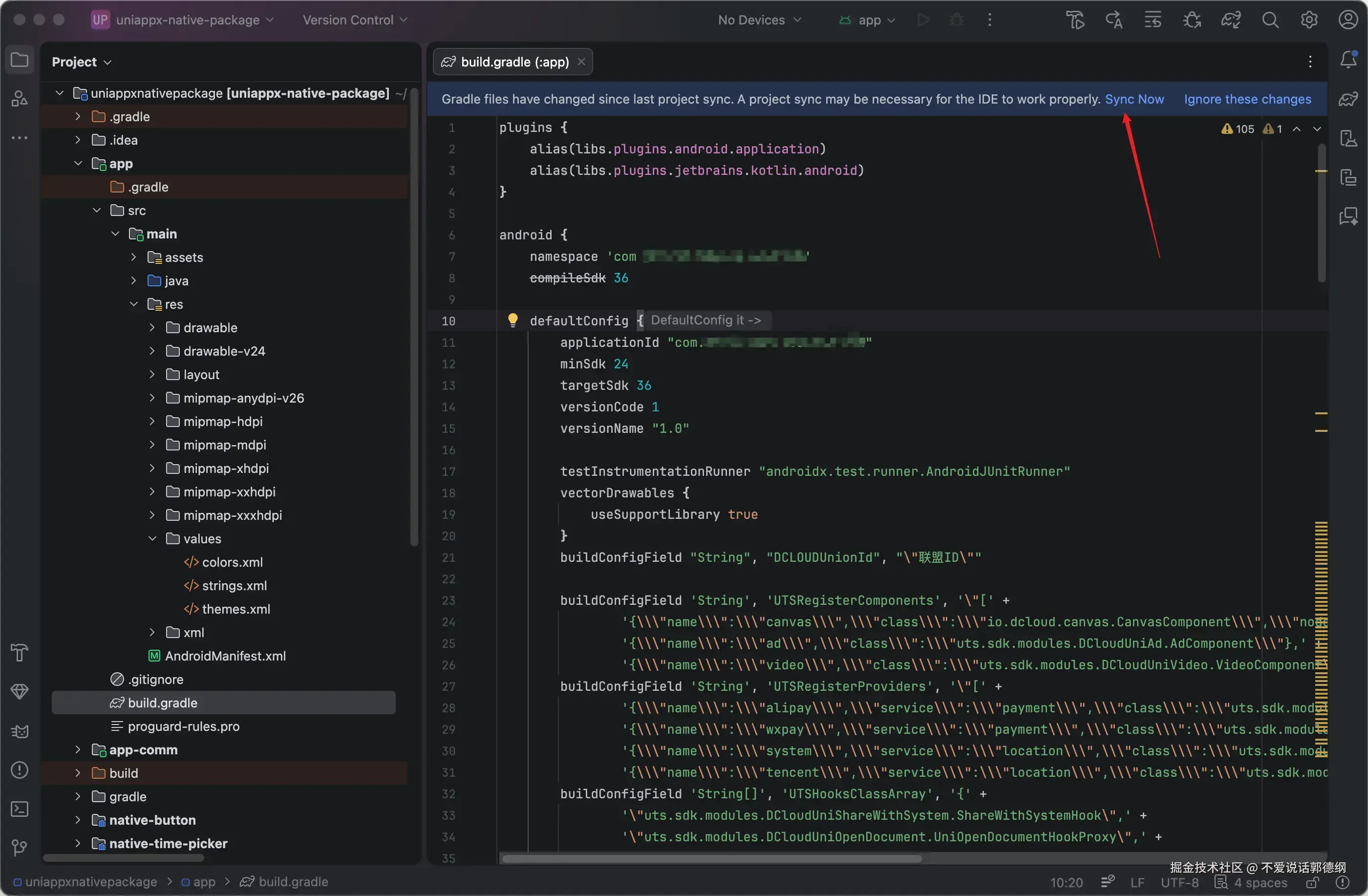Screen dimensions: 1368x896
Task: Open the app run configuration dropdown
Action: (867, 20)
